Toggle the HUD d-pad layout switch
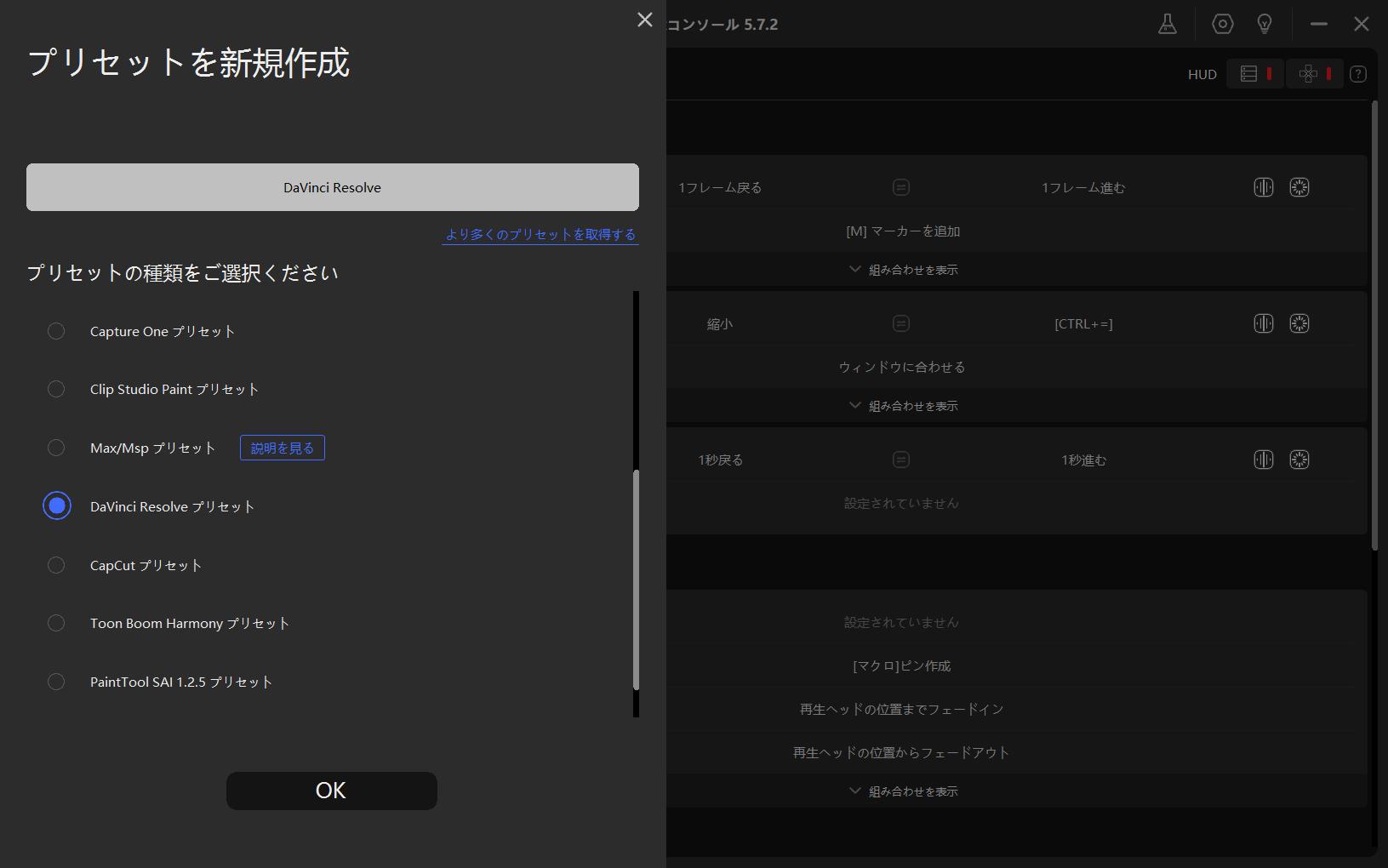The width and height of the screenshot is (1388, 868). pyautogui.click(x=1315, y=74)
